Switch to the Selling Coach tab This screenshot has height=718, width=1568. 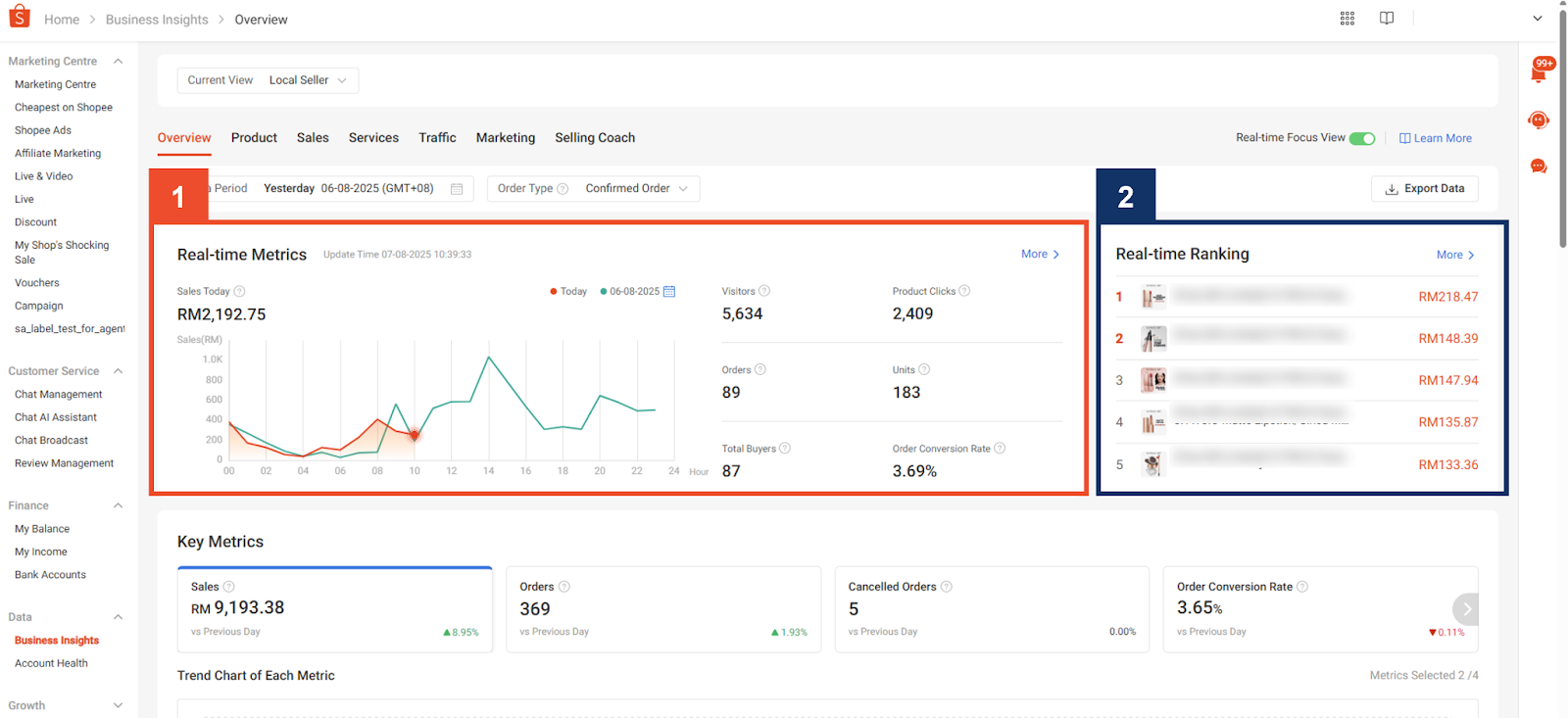pyautogui.click(x=595, y=138)
